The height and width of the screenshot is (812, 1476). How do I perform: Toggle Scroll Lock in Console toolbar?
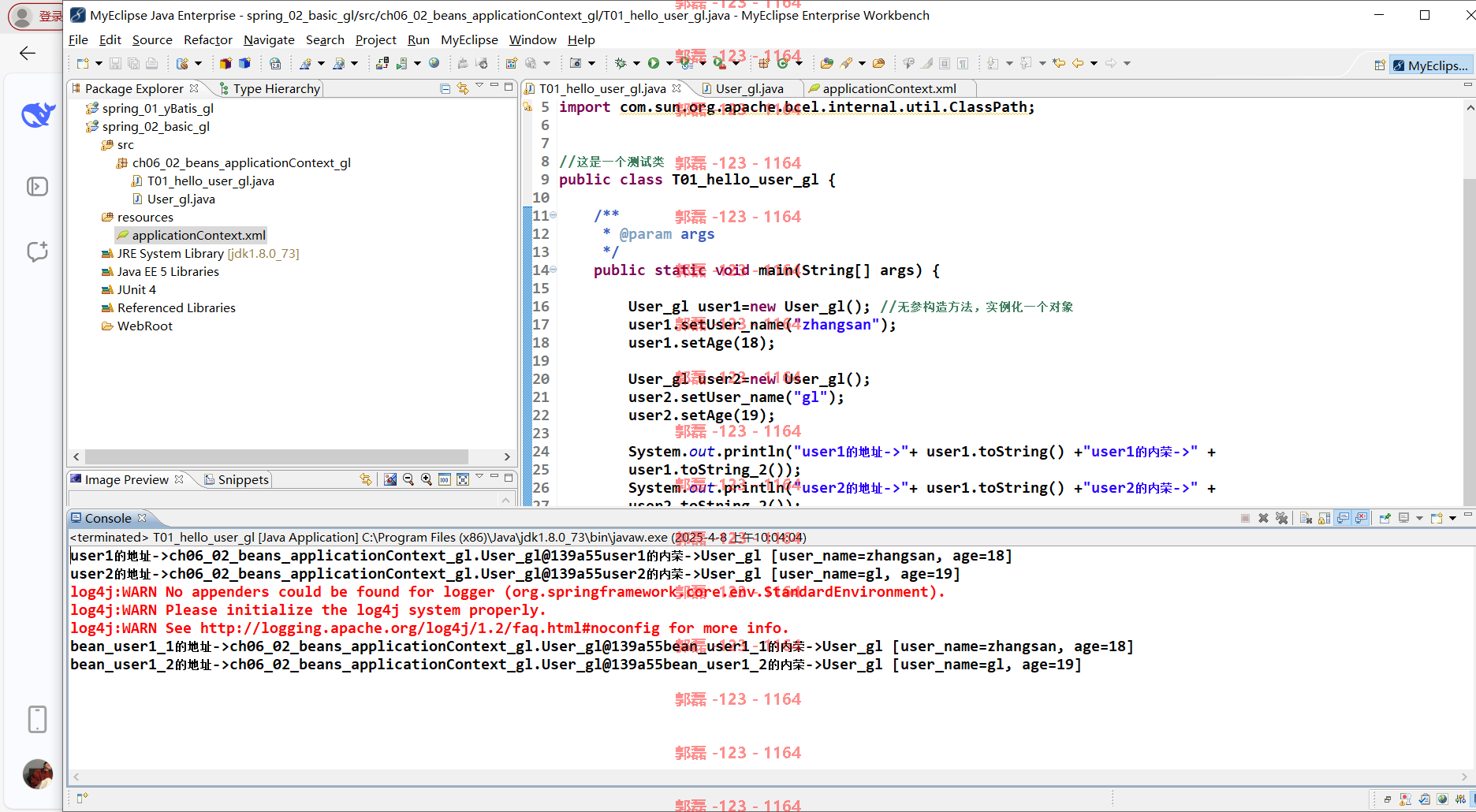click(x=1324, y=518)
